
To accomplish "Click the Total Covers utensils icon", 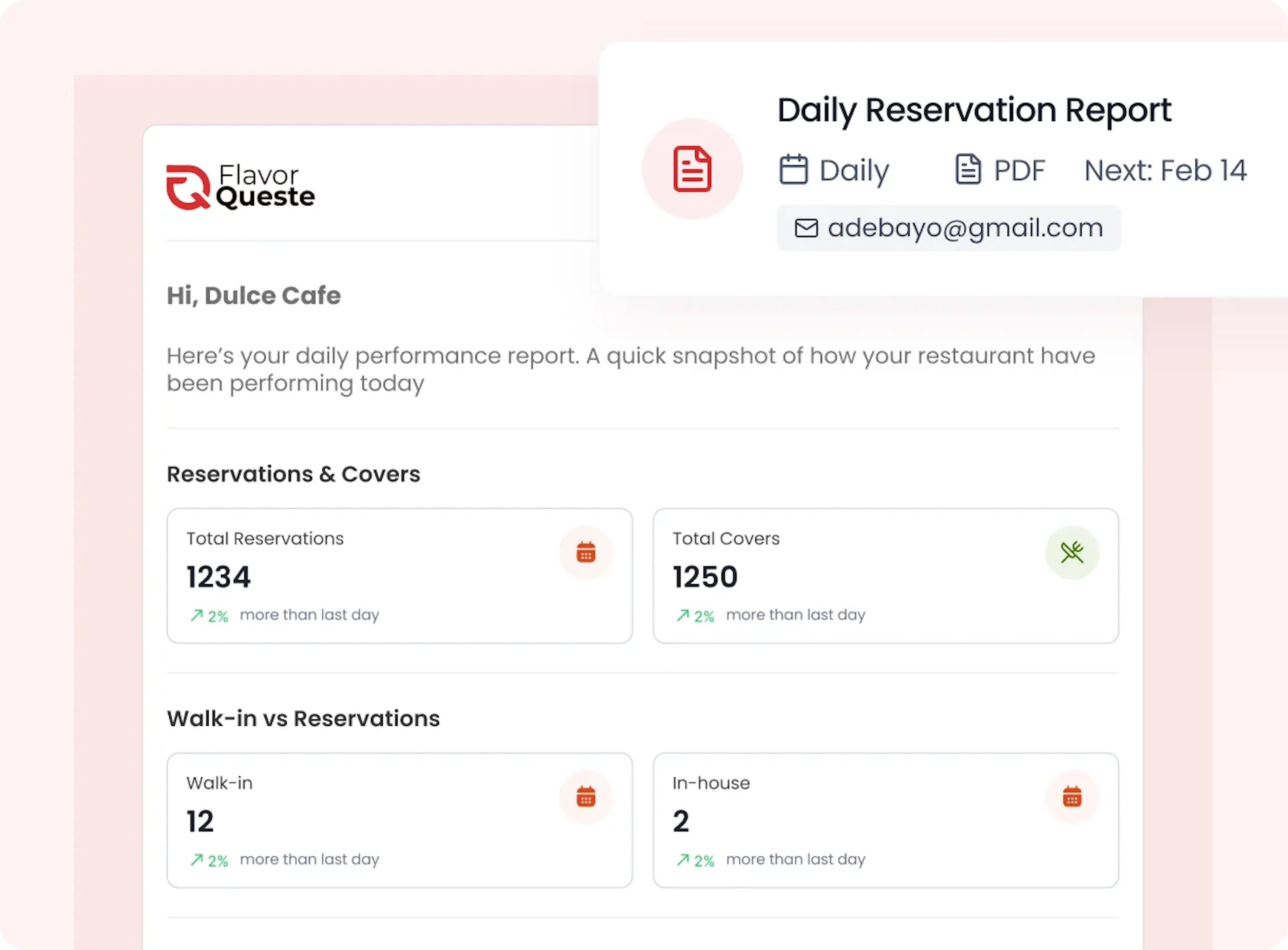I will click(1072, 553).
